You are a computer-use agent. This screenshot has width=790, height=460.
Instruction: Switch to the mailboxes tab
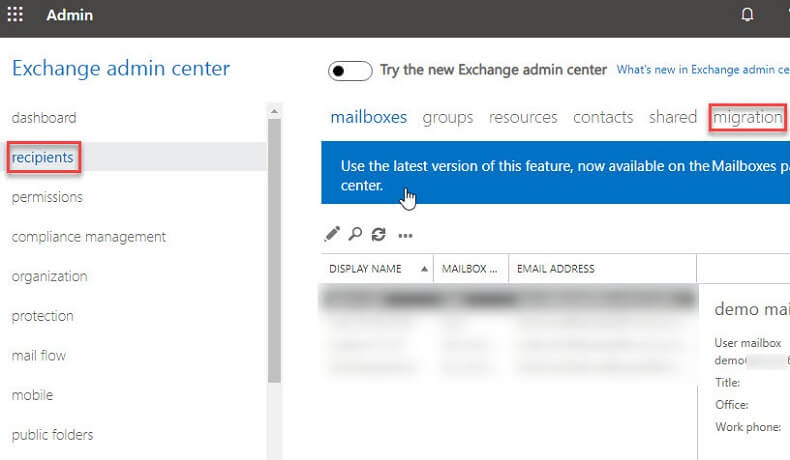point(368,117)
